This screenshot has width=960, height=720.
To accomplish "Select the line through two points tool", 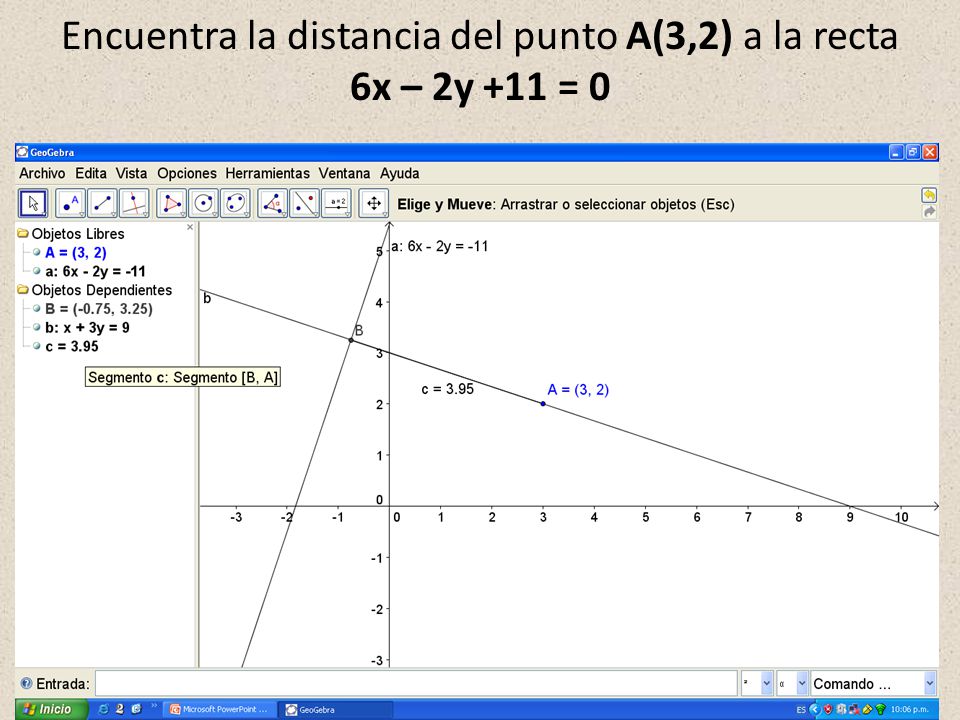I will click(x=102, y=203).
